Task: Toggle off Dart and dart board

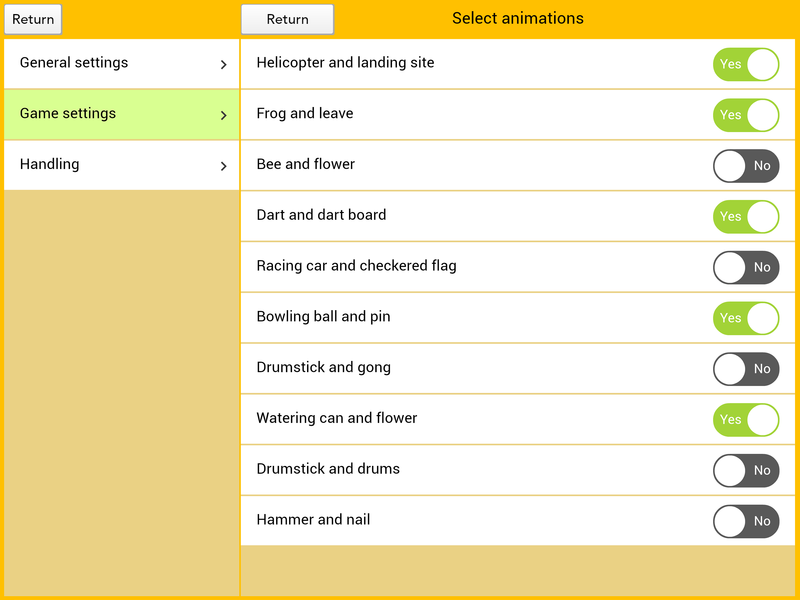Action: (x=746, y=217)
